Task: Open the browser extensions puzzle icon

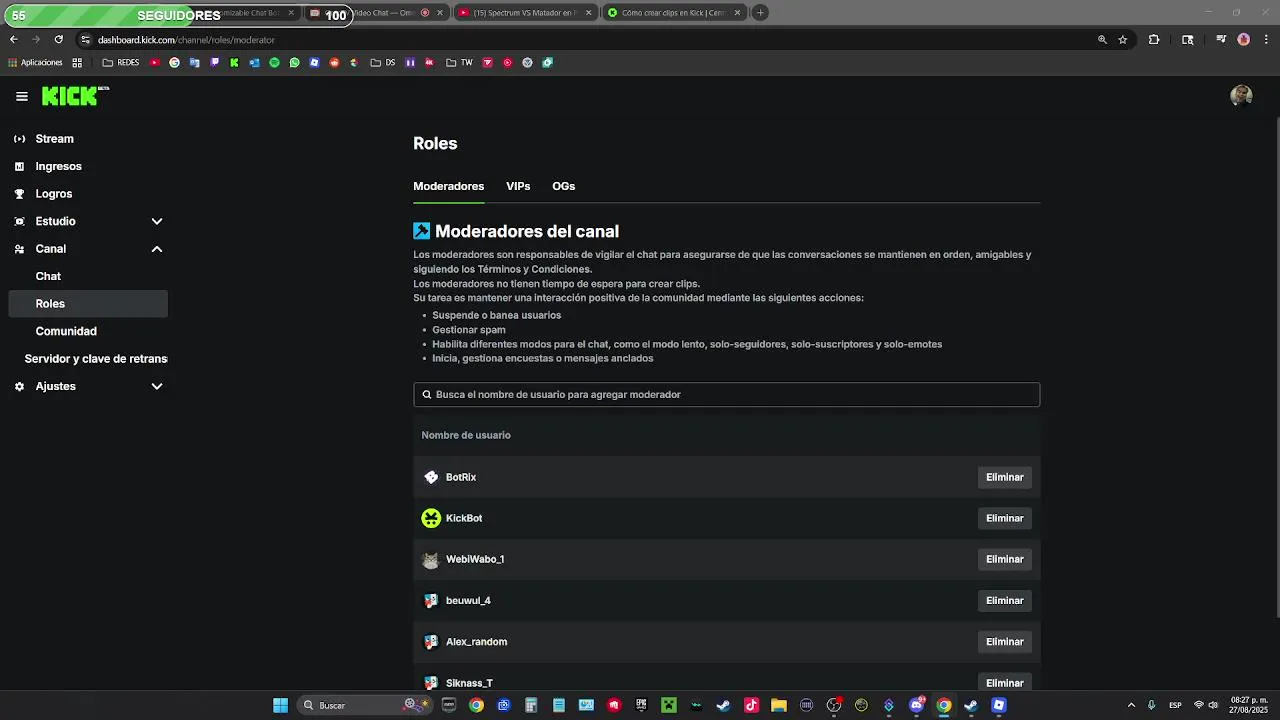Action: click(x=1154, y=40)
